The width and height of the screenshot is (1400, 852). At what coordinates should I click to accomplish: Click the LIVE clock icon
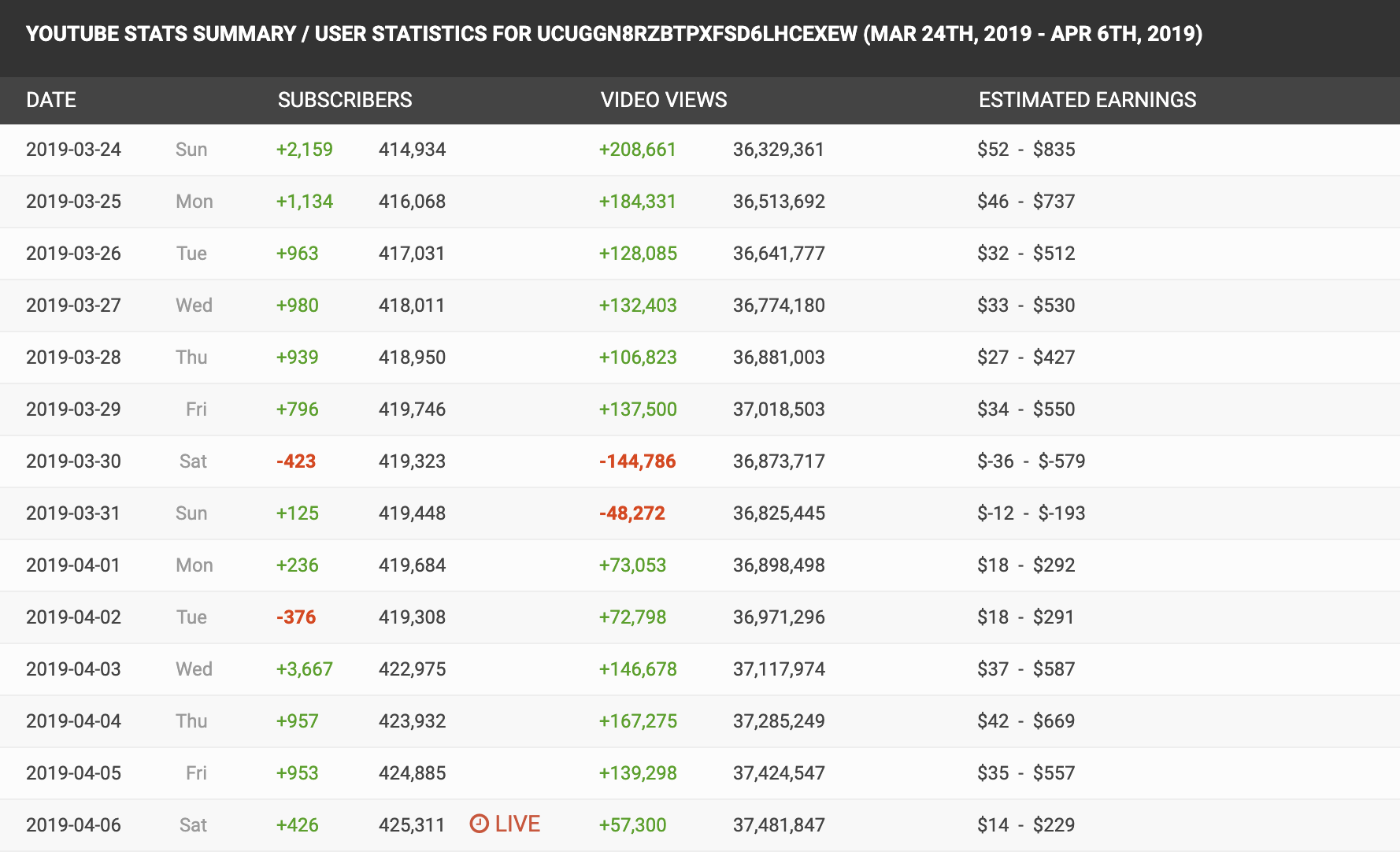point(479,824)
